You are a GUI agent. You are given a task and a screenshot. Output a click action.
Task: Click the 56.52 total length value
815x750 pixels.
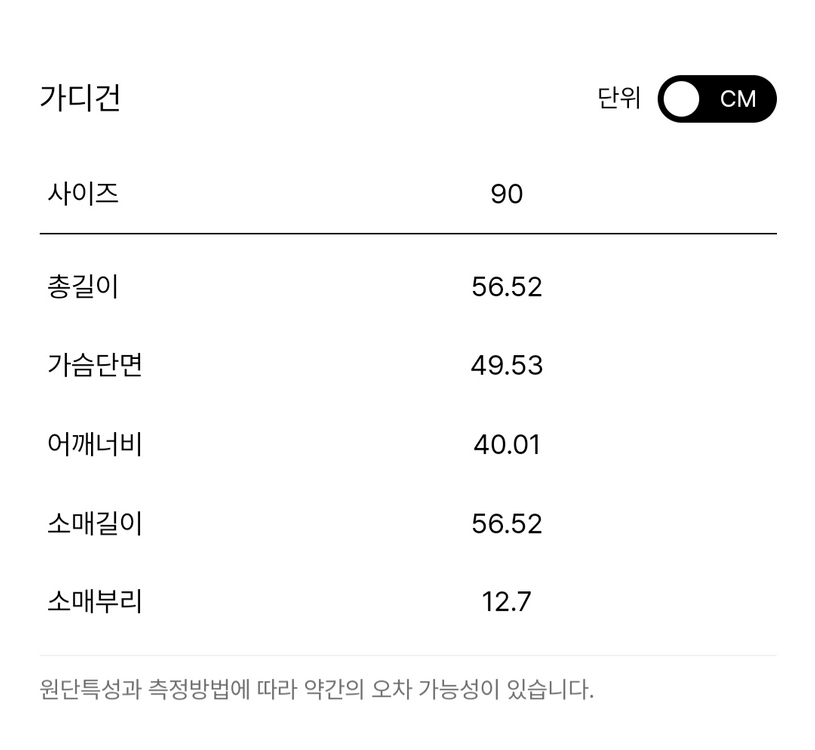507,286
